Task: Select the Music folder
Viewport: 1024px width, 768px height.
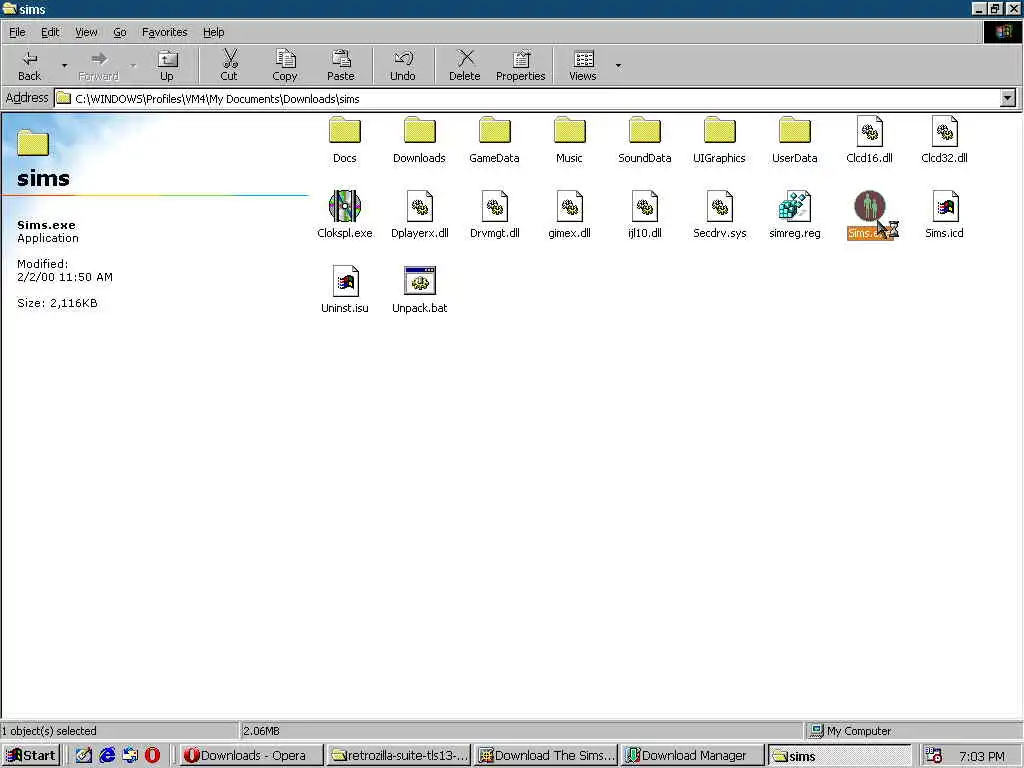Action: [x=569, y=140]
